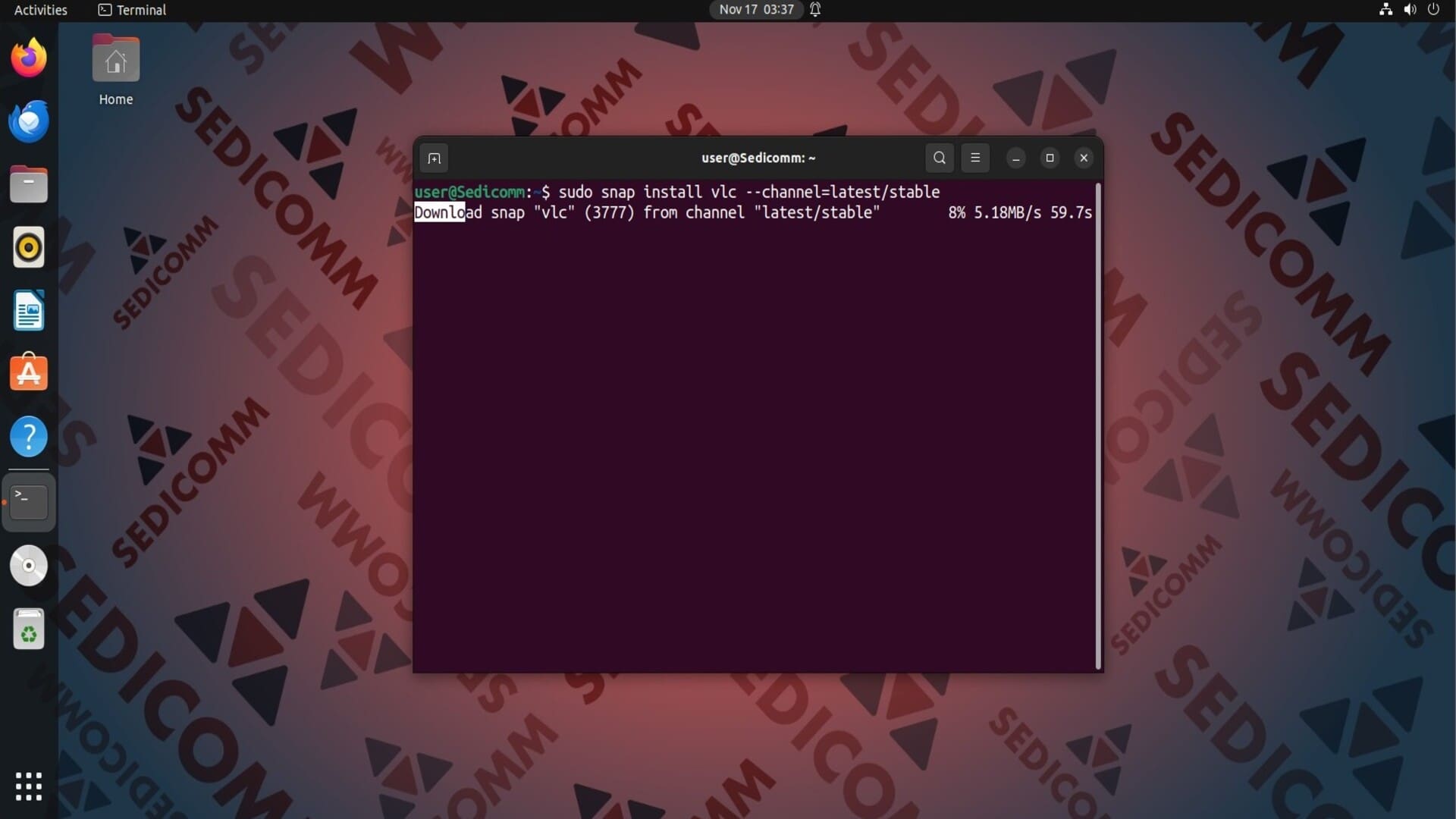The image size is (1456, 819).
Task: Click the terminal vertical scrollbar
Action: point(1097,425)
